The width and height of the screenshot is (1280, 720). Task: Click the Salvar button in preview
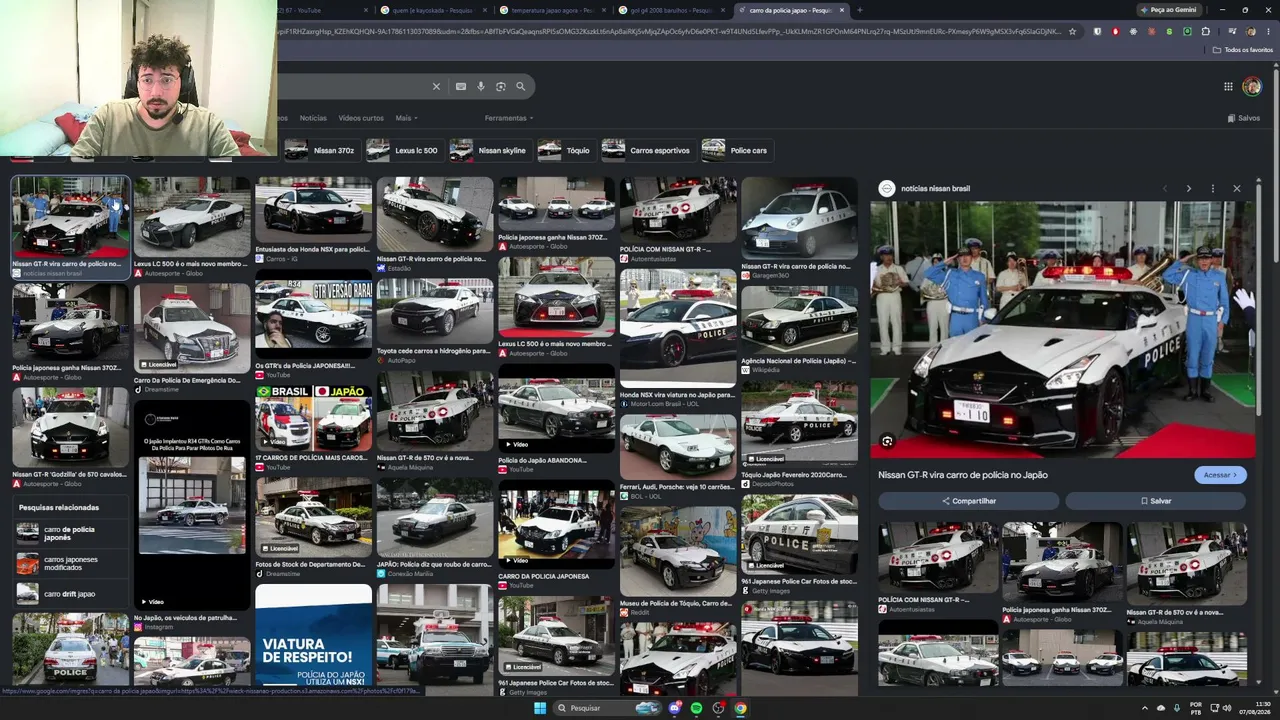click(1156, 501)
